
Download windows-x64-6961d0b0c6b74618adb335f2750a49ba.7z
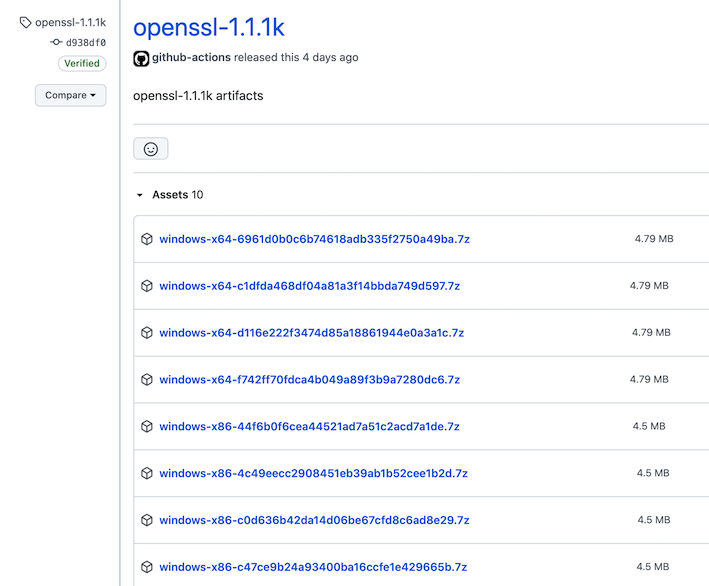coord(314,239)
